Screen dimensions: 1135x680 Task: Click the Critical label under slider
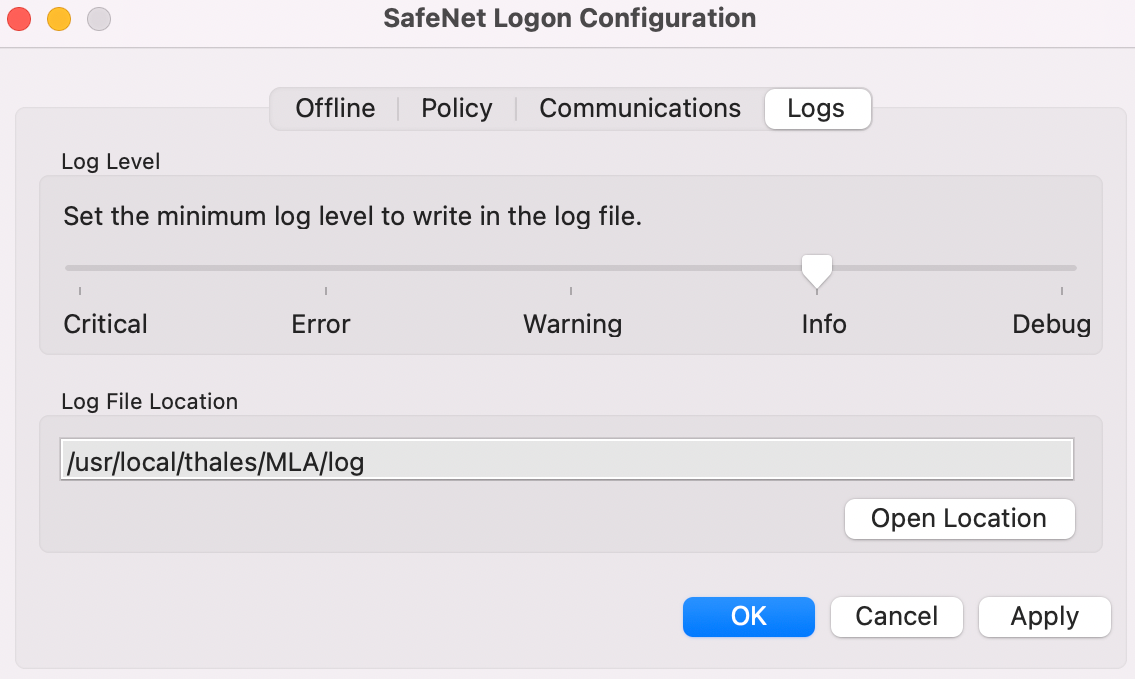click(106, 325)
